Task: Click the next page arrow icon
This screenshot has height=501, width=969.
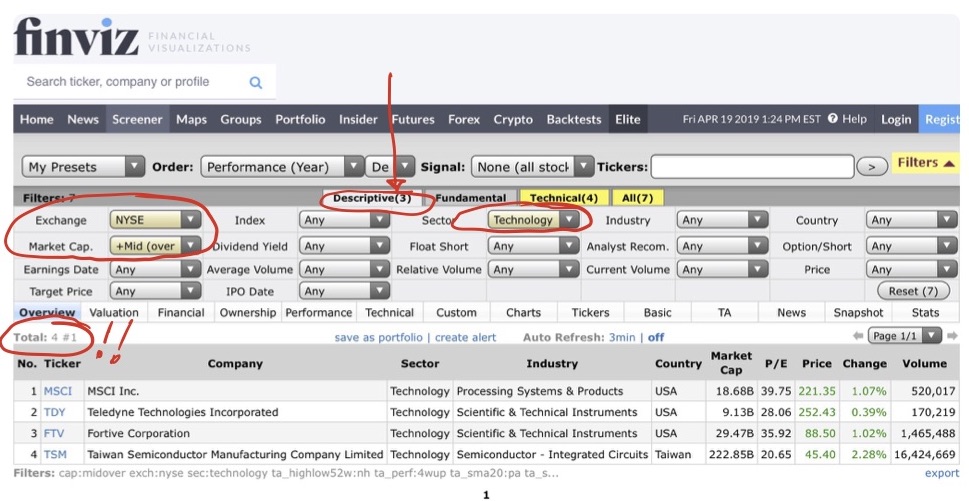Action: 952,337
